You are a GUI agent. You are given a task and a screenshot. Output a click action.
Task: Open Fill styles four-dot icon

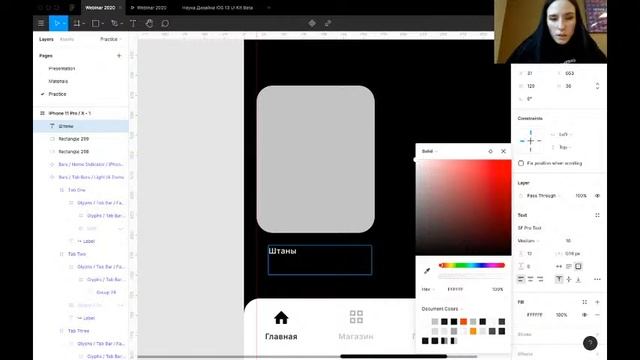(x=584, y=302)
